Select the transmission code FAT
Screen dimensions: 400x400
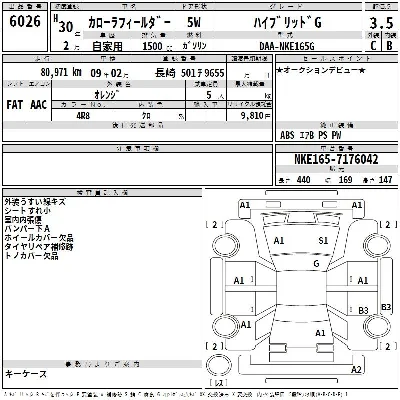point(14,105)
